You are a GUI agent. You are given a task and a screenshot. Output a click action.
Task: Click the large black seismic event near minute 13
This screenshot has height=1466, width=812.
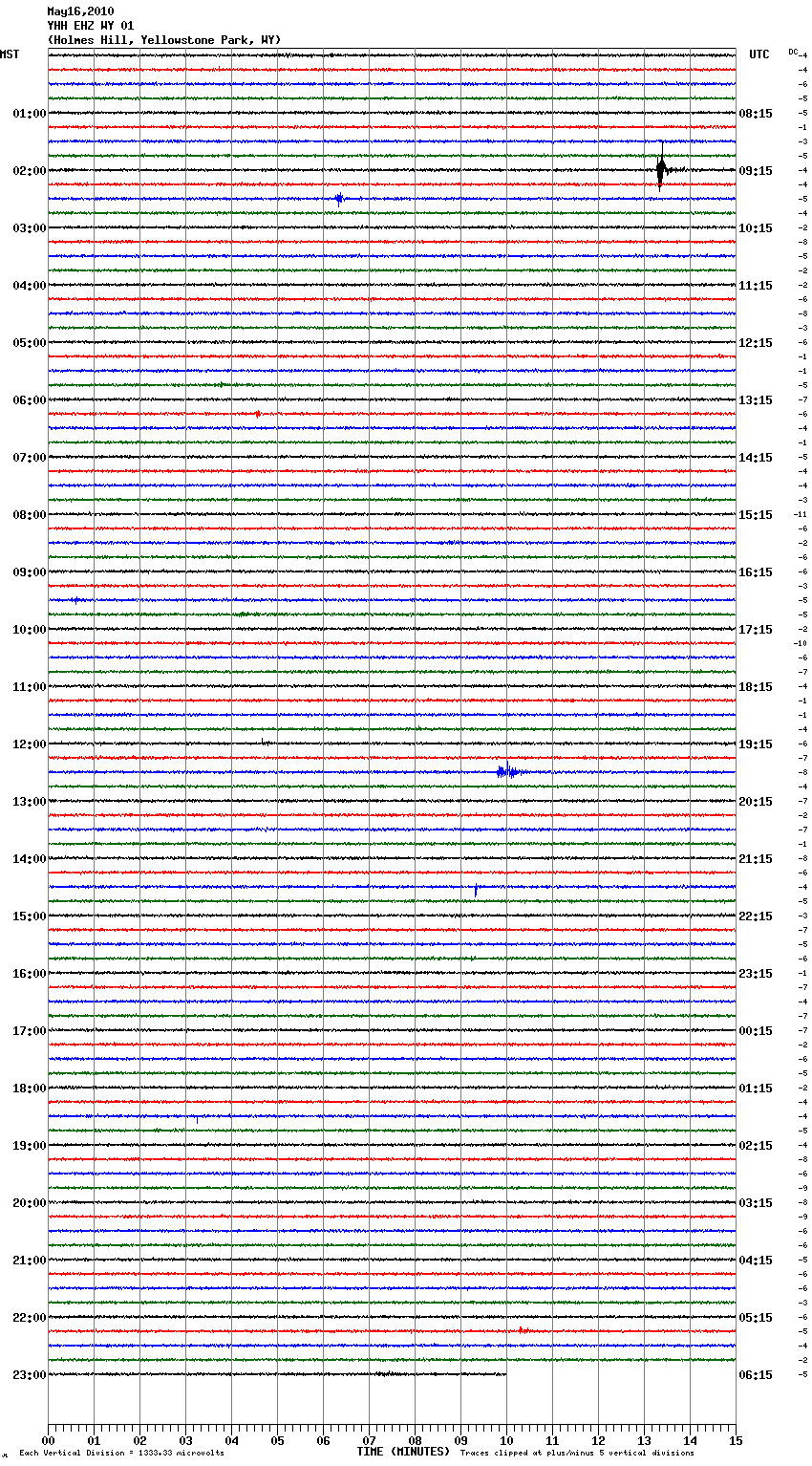pyautogui.click(x=660, y=171)
